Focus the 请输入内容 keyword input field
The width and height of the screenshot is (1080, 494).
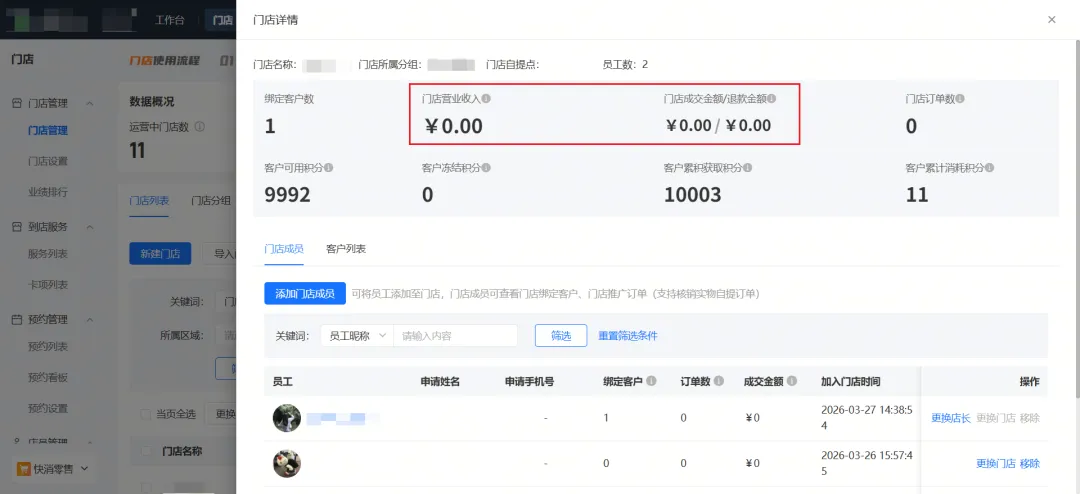[x=456, y=336]
